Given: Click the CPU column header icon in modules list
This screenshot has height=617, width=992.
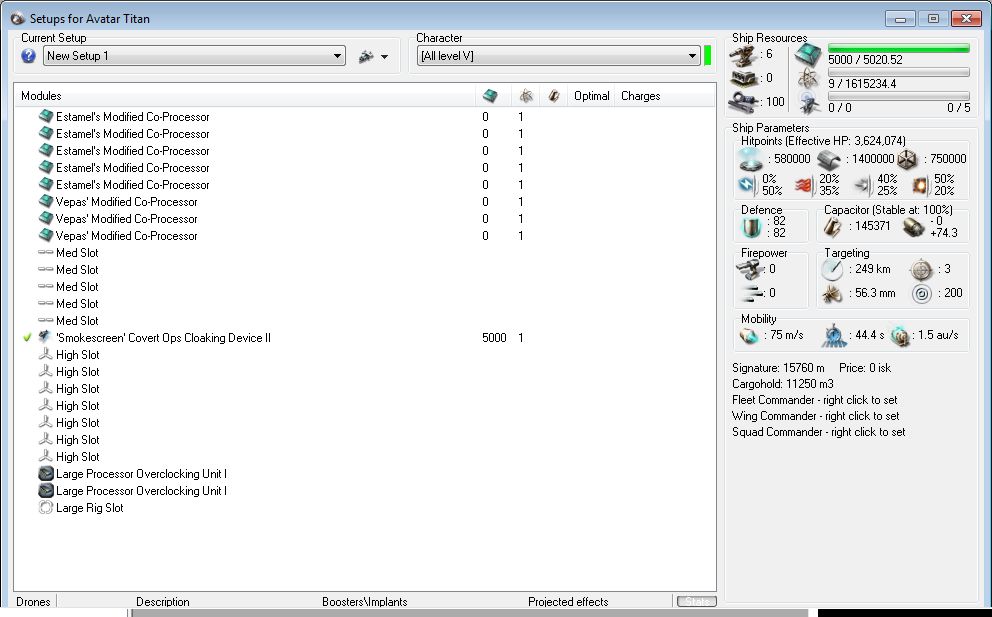Looking at the screenshot, I should click(490, 96).
